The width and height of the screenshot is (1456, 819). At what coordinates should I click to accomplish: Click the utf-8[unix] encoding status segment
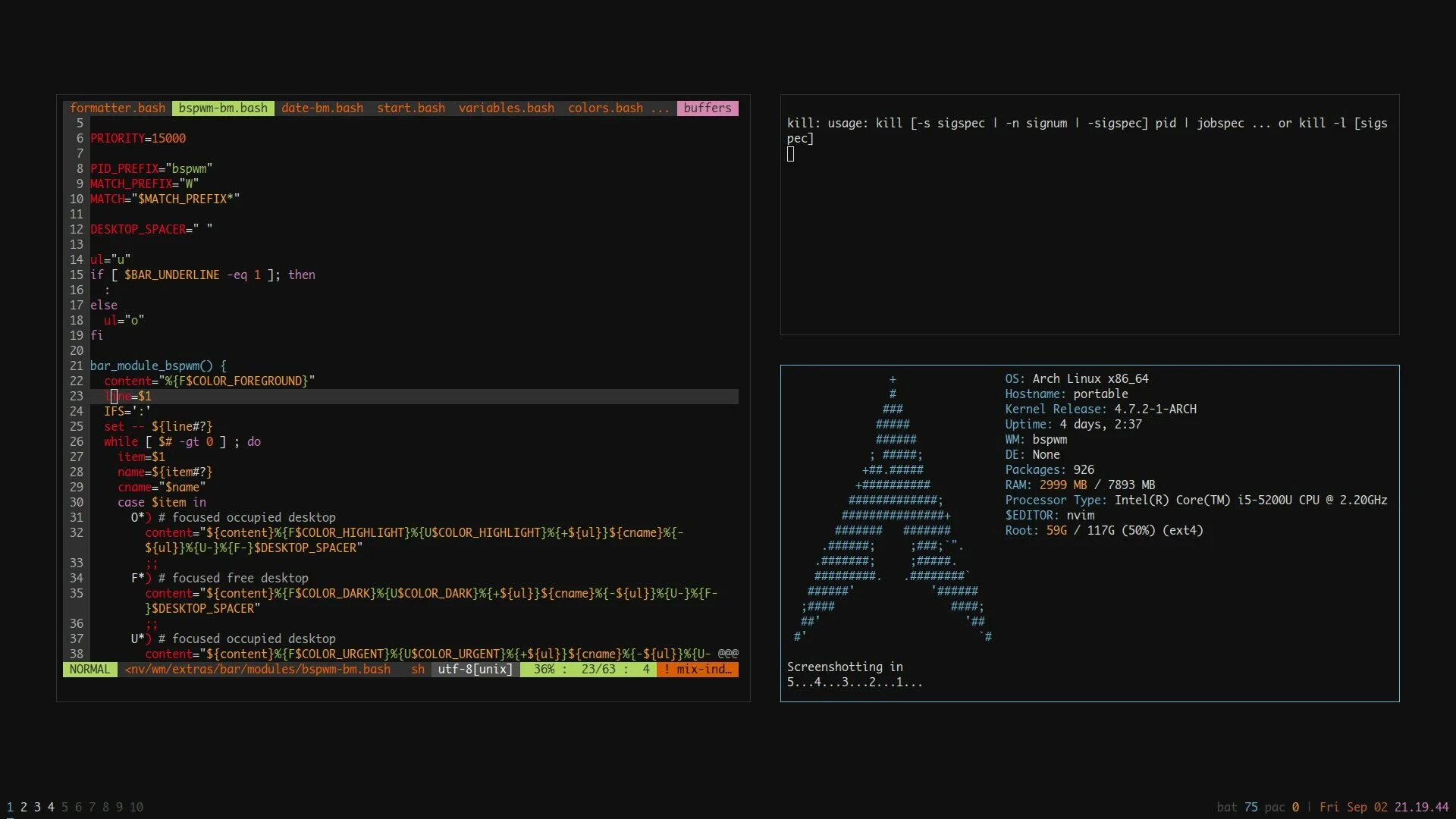[x=475, y=669]
